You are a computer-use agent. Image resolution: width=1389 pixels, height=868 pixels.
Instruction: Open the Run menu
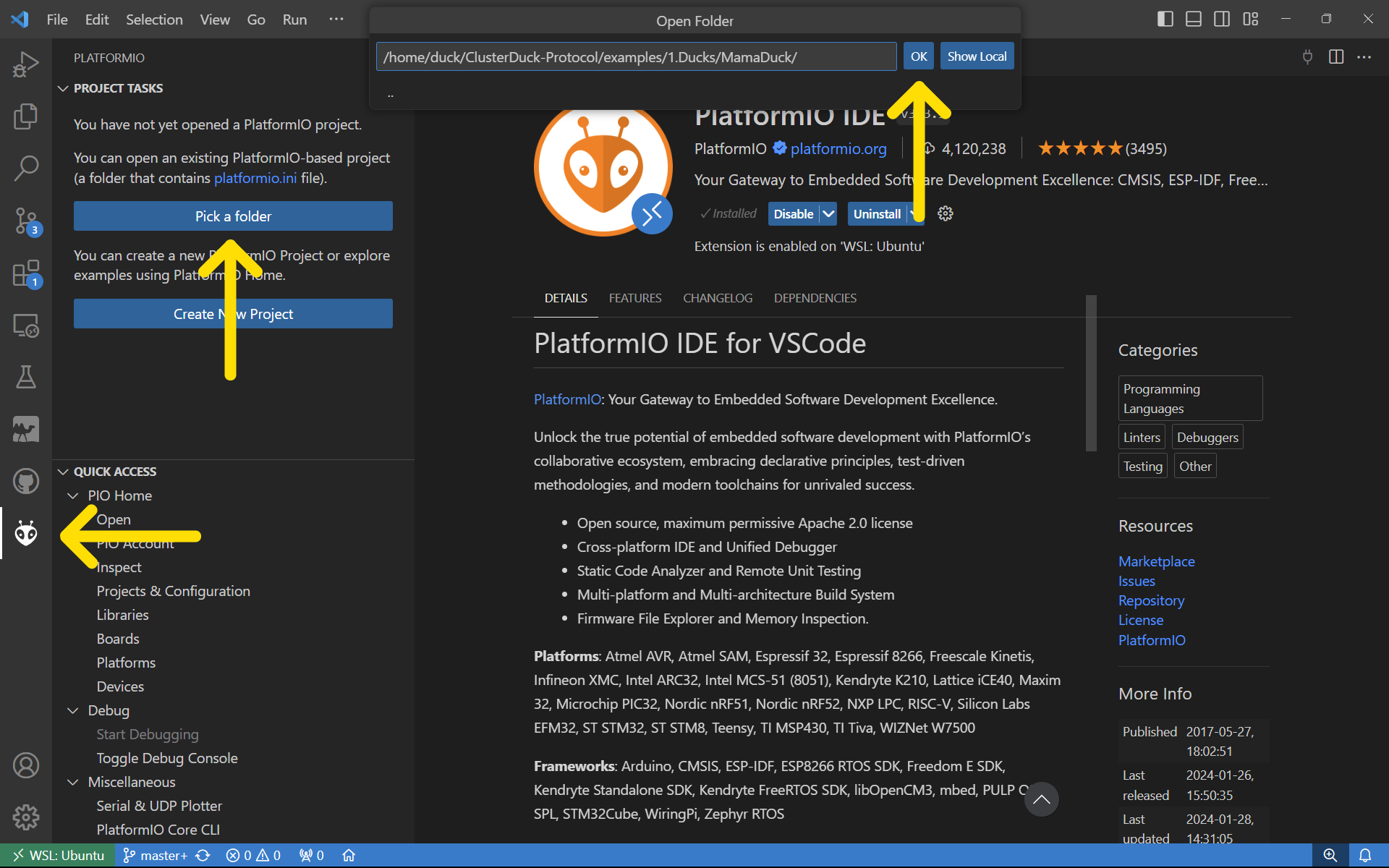pos(294,20)
